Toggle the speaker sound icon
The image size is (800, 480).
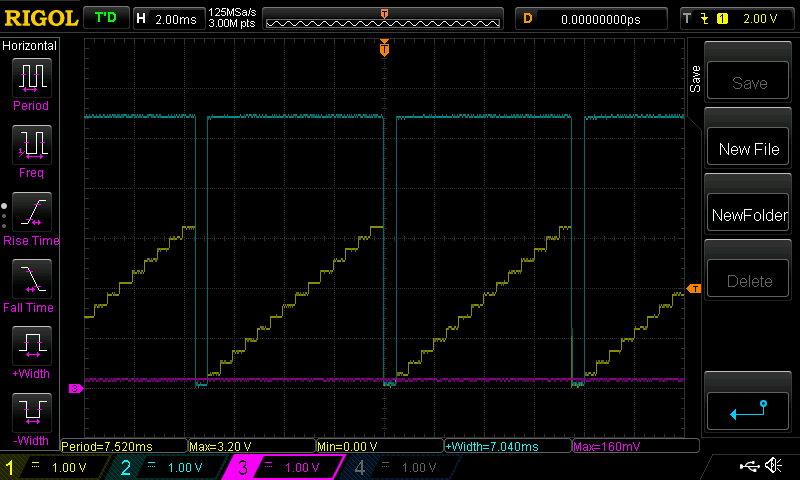point(773,466)
